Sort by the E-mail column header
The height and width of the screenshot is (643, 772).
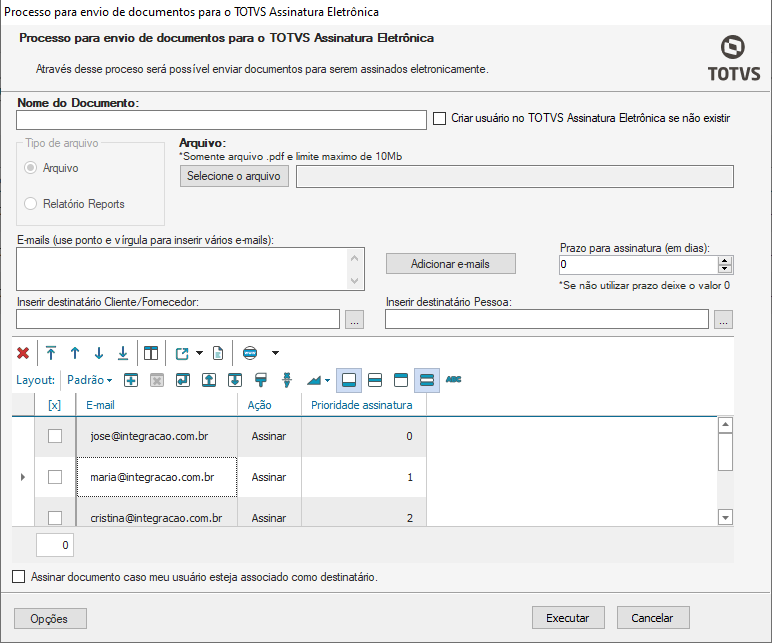coord(157,405)
